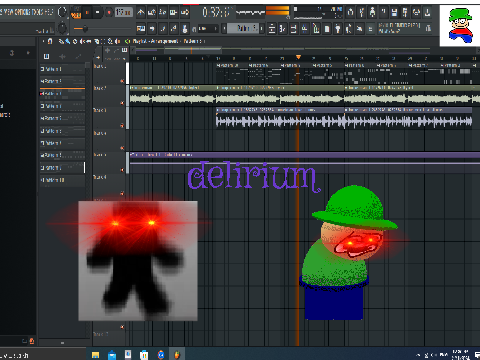The height and width of the screenshot is (360, 480).
Task: Click the record button in the transport panel
Action: pos(109,13)
